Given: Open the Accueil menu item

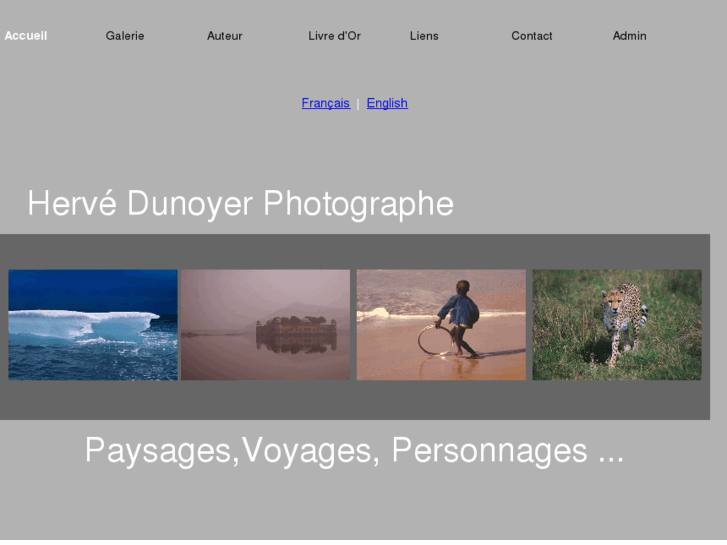Looking at the screenshot, I should pyautogui.click(x=26, y=36).
